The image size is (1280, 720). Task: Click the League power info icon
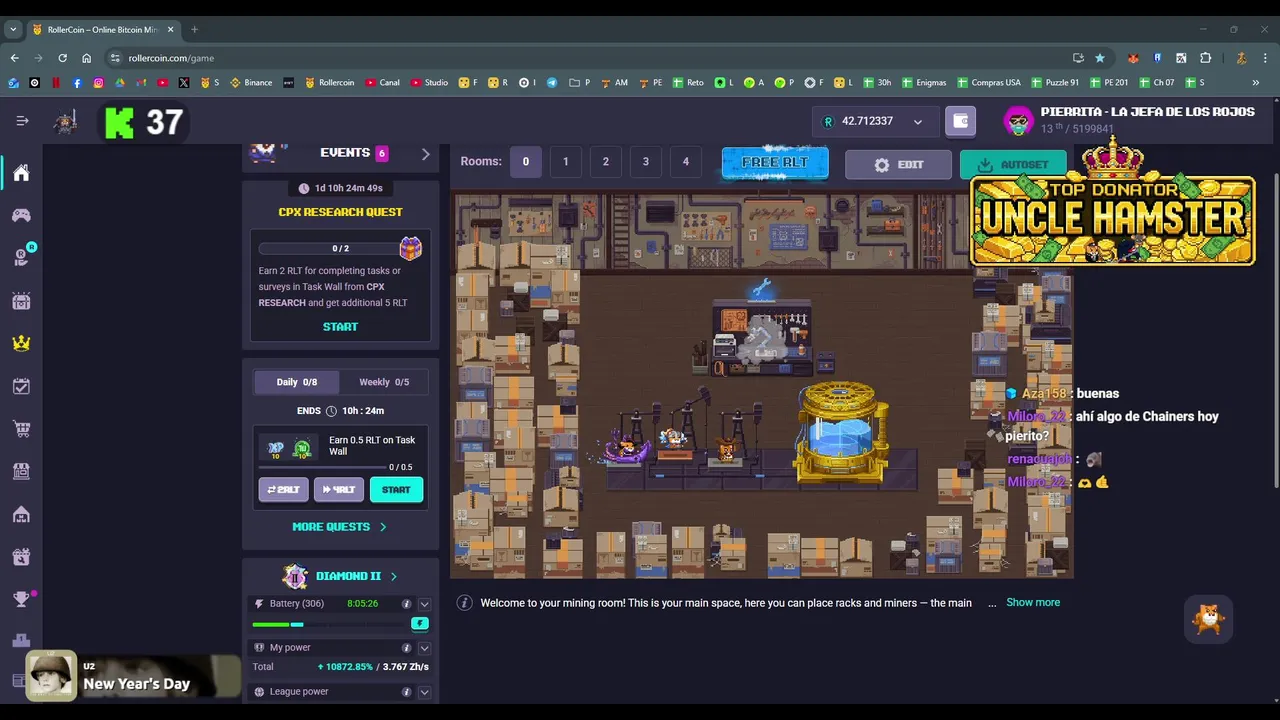pos(406,692)
